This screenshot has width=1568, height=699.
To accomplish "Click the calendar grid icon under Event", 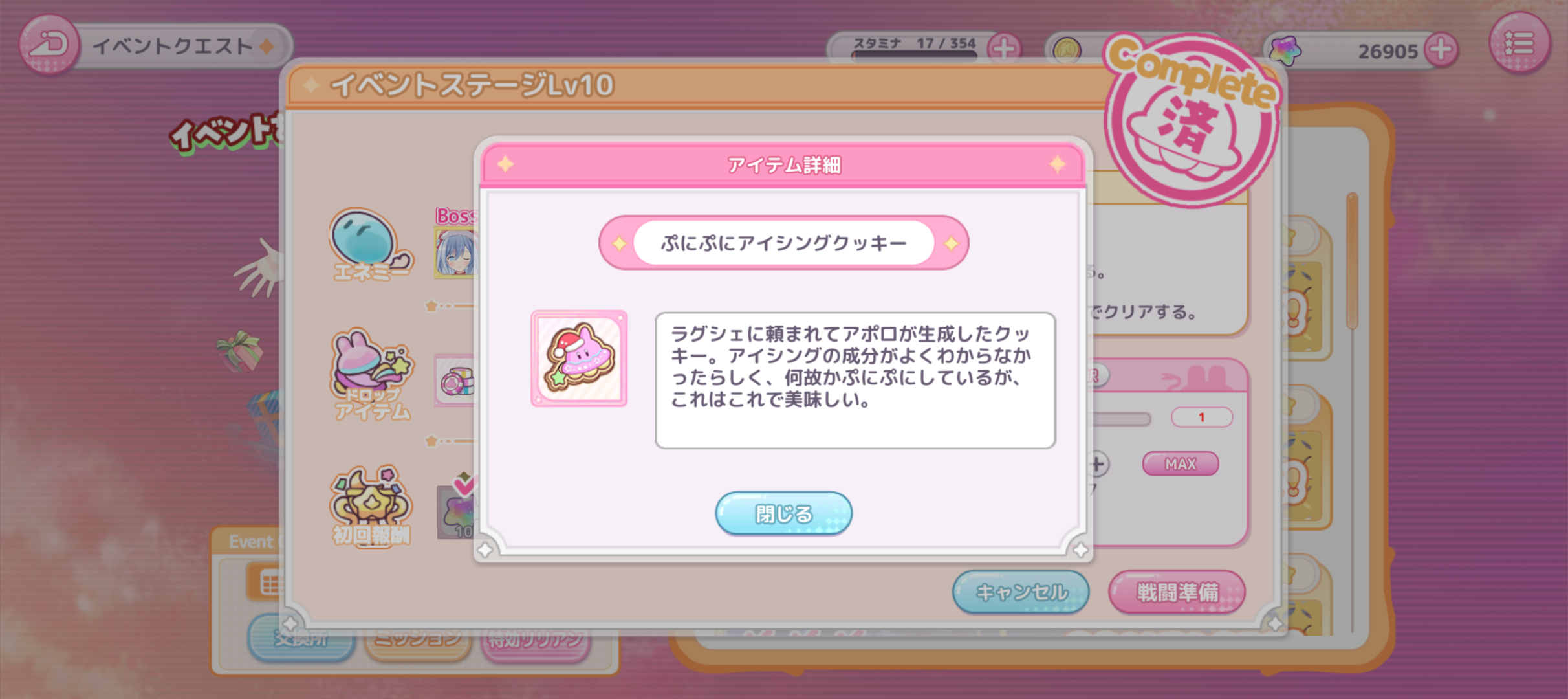I will [x=267, y=582].
